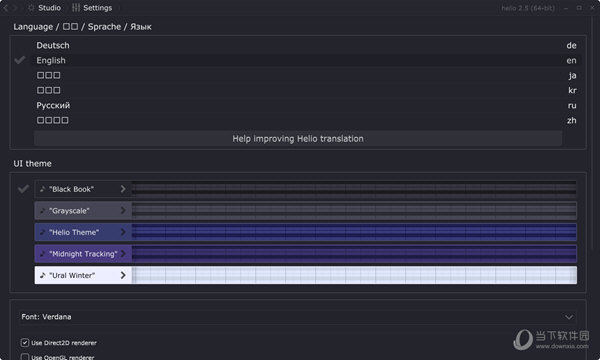This screenshot has width=600, height=360.
Task: Select the Korean language row (kr)
Action: click(x=306, y=90)
